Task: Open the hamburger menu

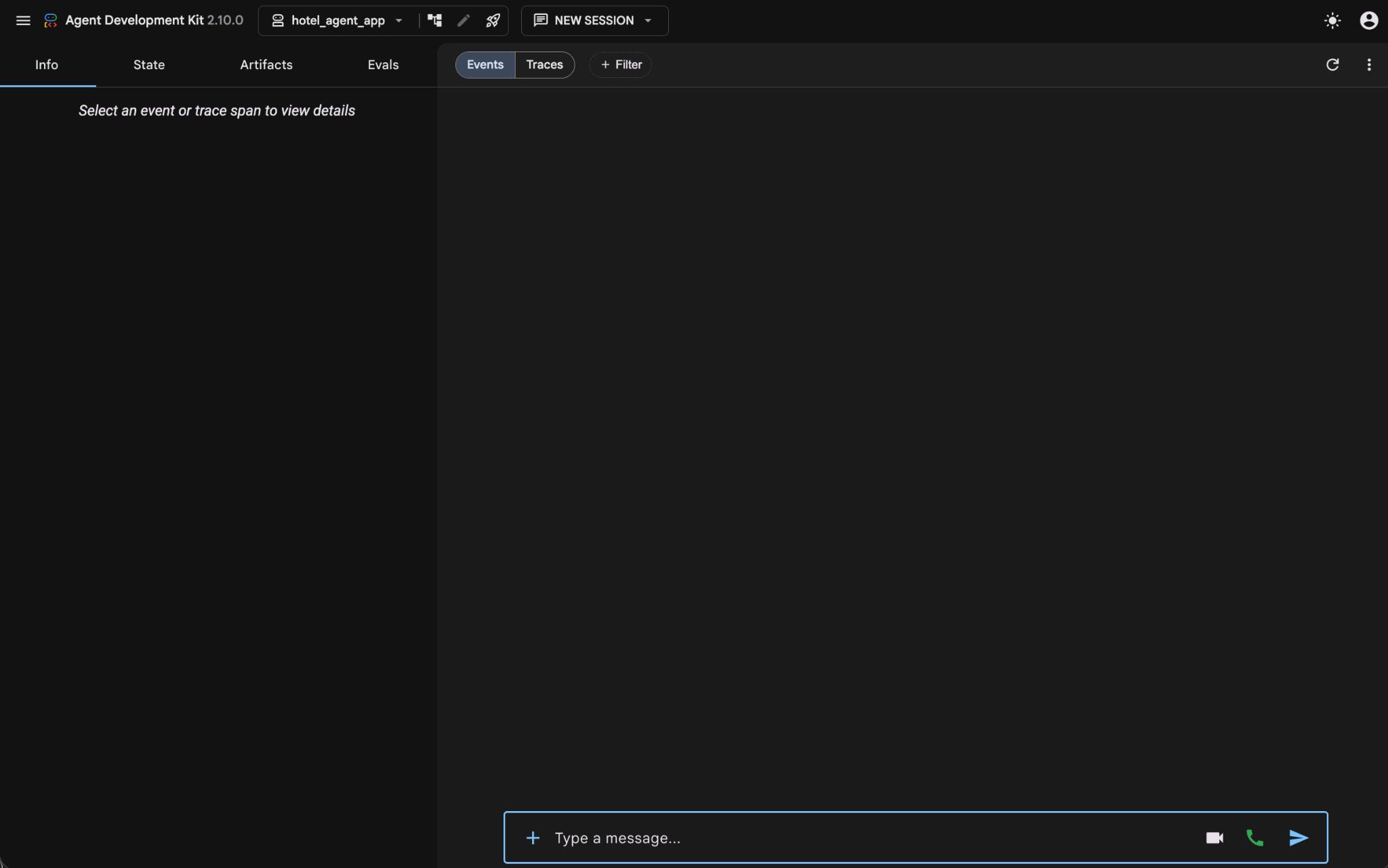Action: pyautogui.click(x=23, y=20)
